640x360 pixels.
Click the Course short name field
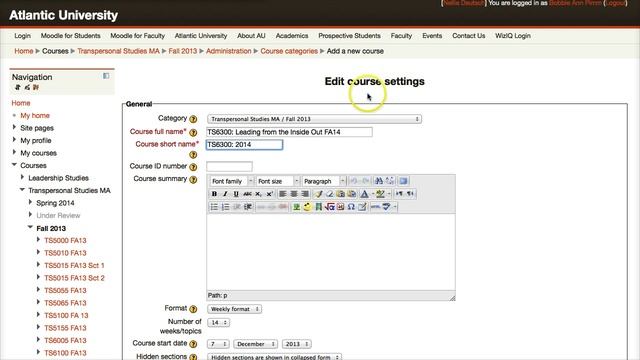pos(244,144)
